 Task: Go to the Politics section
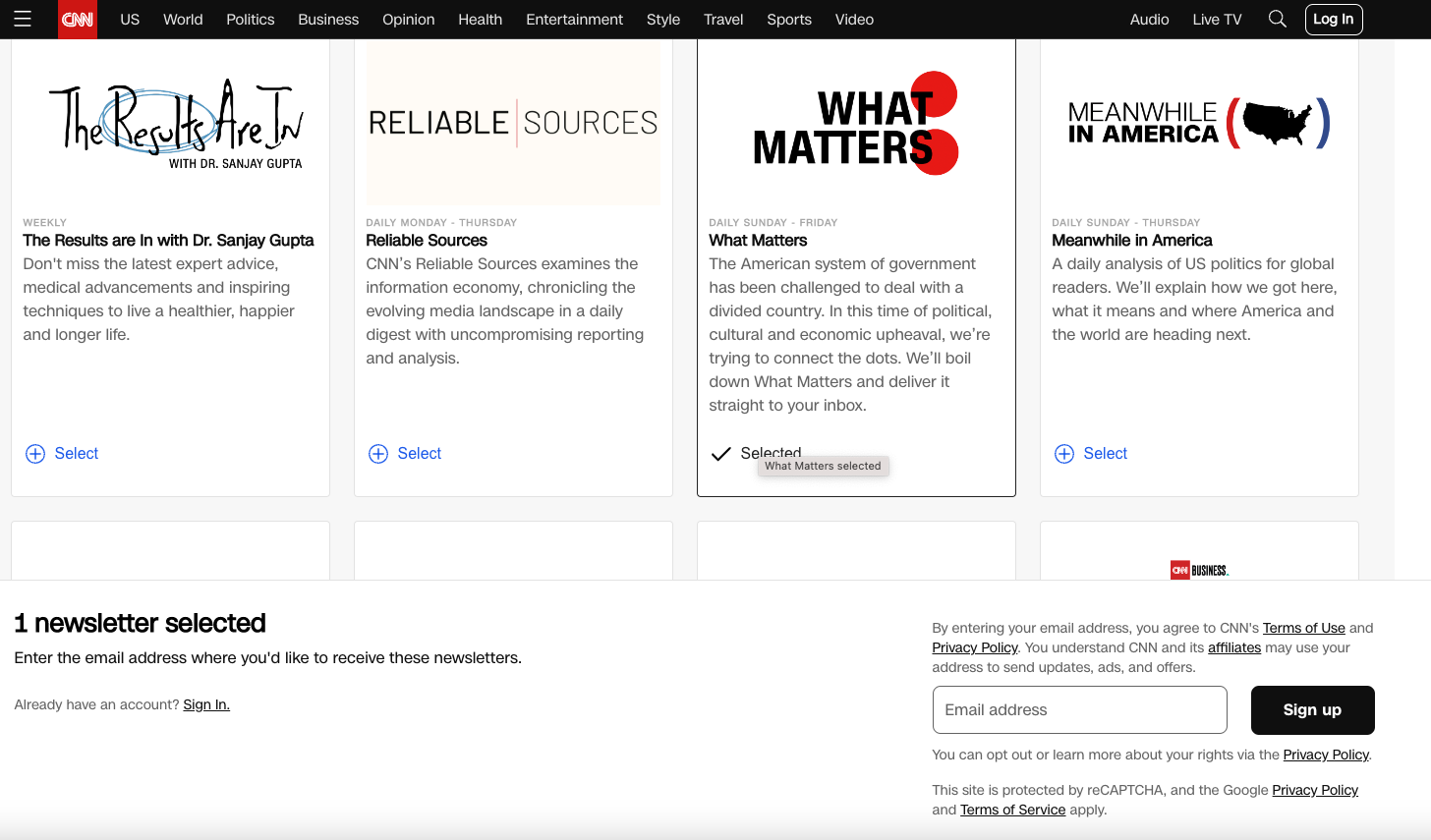(251, 19)
